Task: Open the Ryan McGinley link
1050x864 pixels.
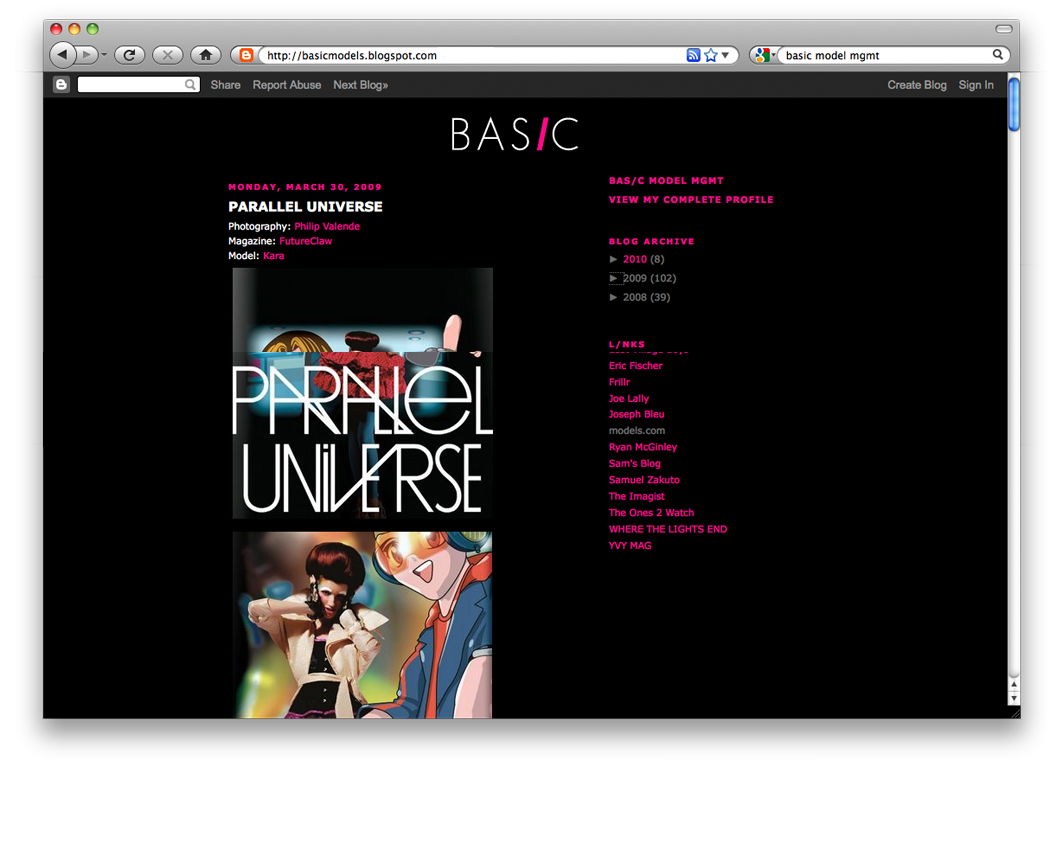Action: pyautogui.click(x=643, y=447)
